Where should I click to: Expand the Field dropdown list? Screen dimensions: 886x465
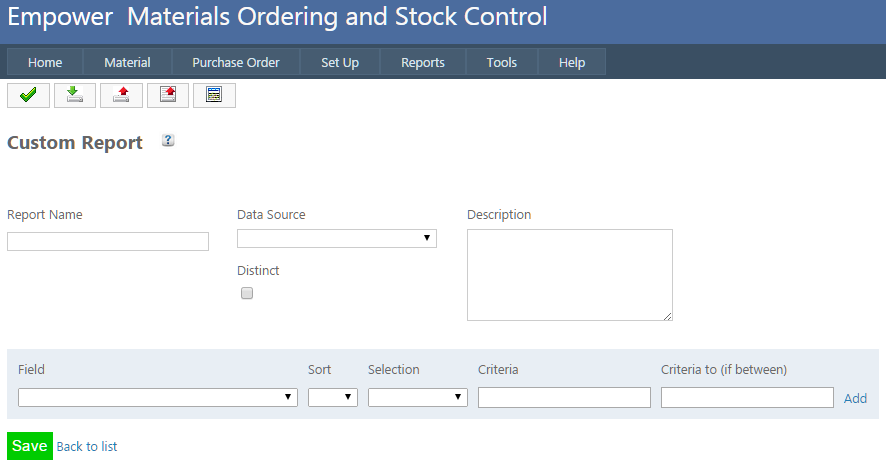tap(157, 397)
